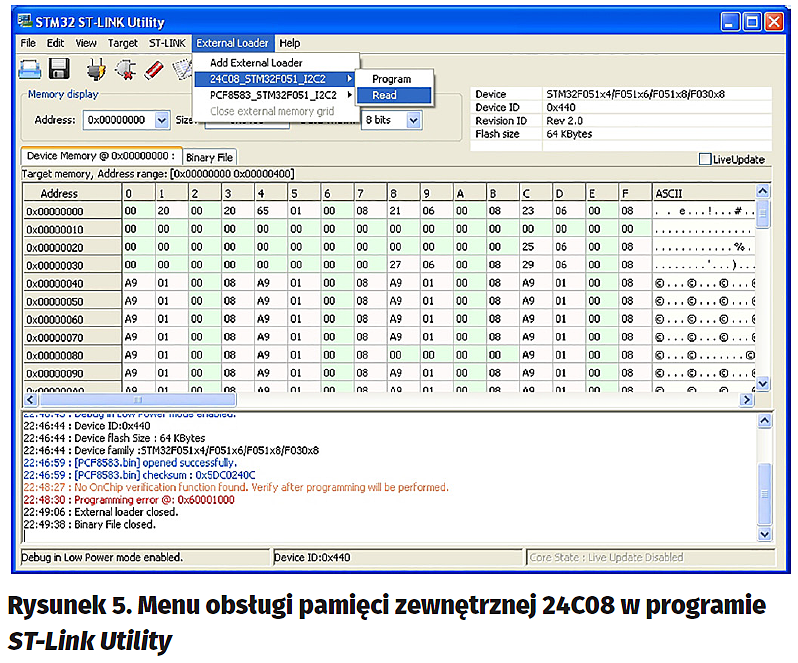
Task: Click the Connect to target plug icon
Action: coord(95,69)
